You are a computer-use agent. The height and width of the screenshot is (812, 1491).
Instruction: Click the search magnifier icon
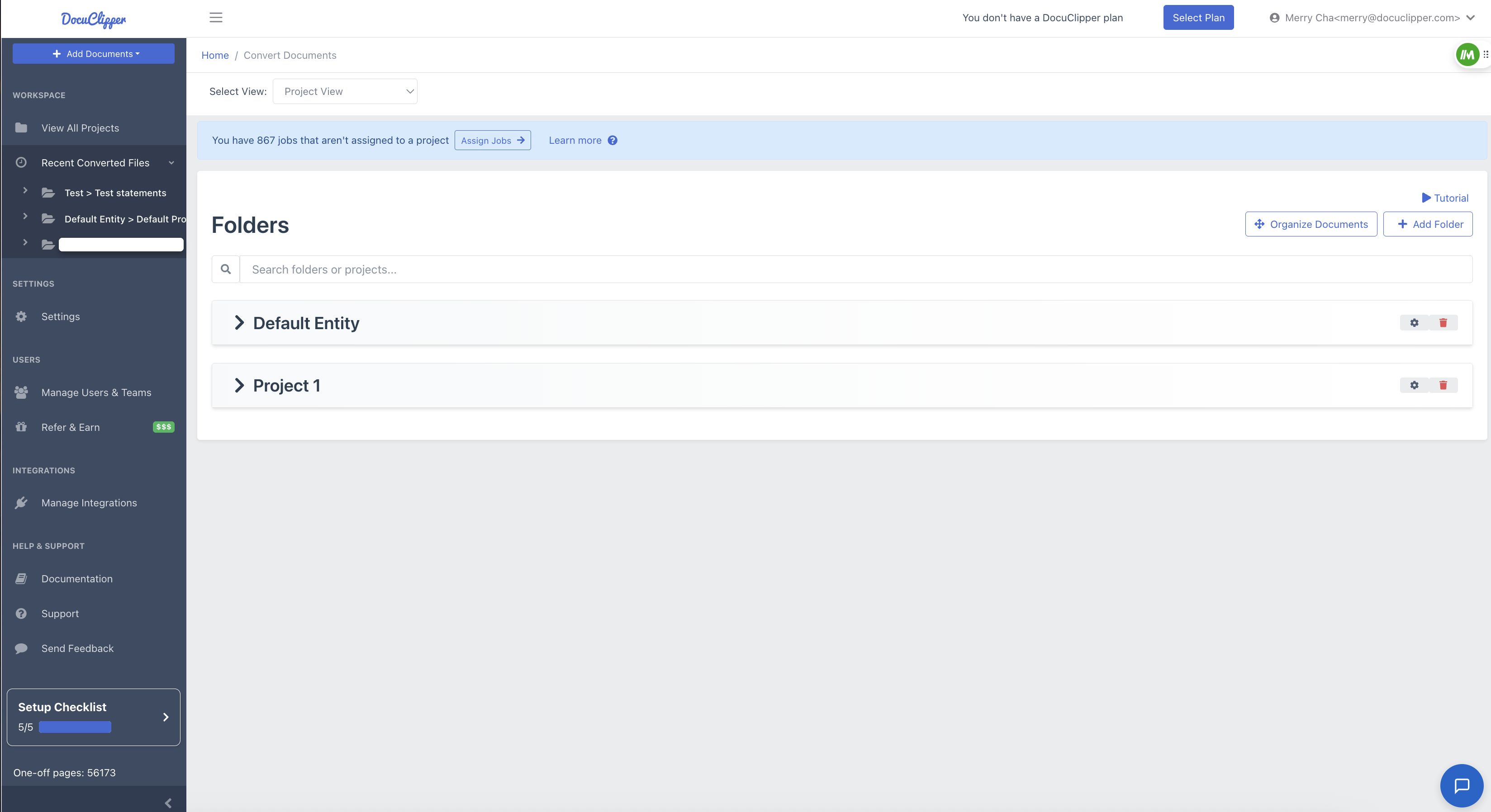click(x=226, y=269)
